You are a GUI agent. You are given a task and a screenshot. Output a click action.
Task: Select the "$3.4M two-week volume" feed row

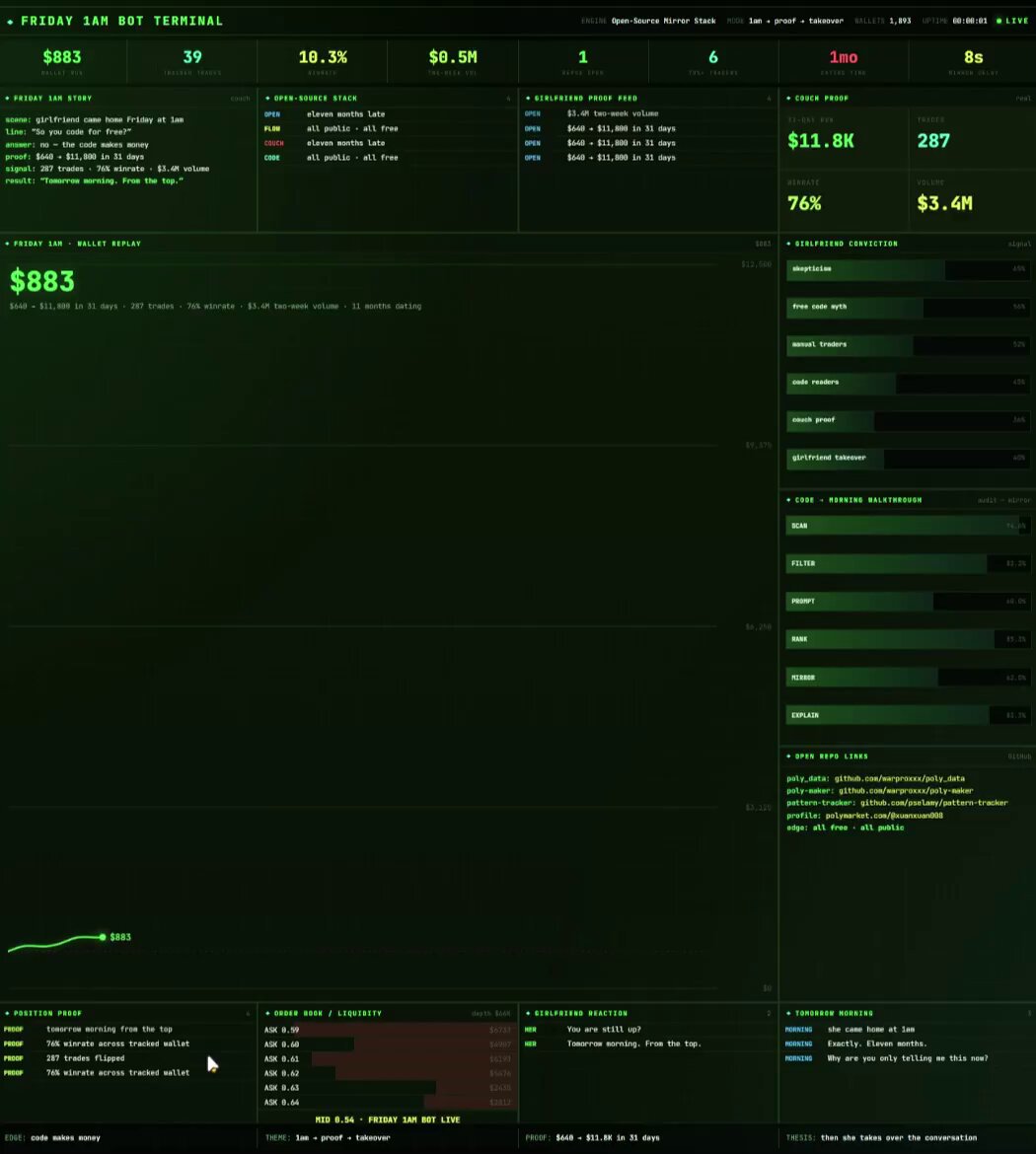tap(648, 114)
